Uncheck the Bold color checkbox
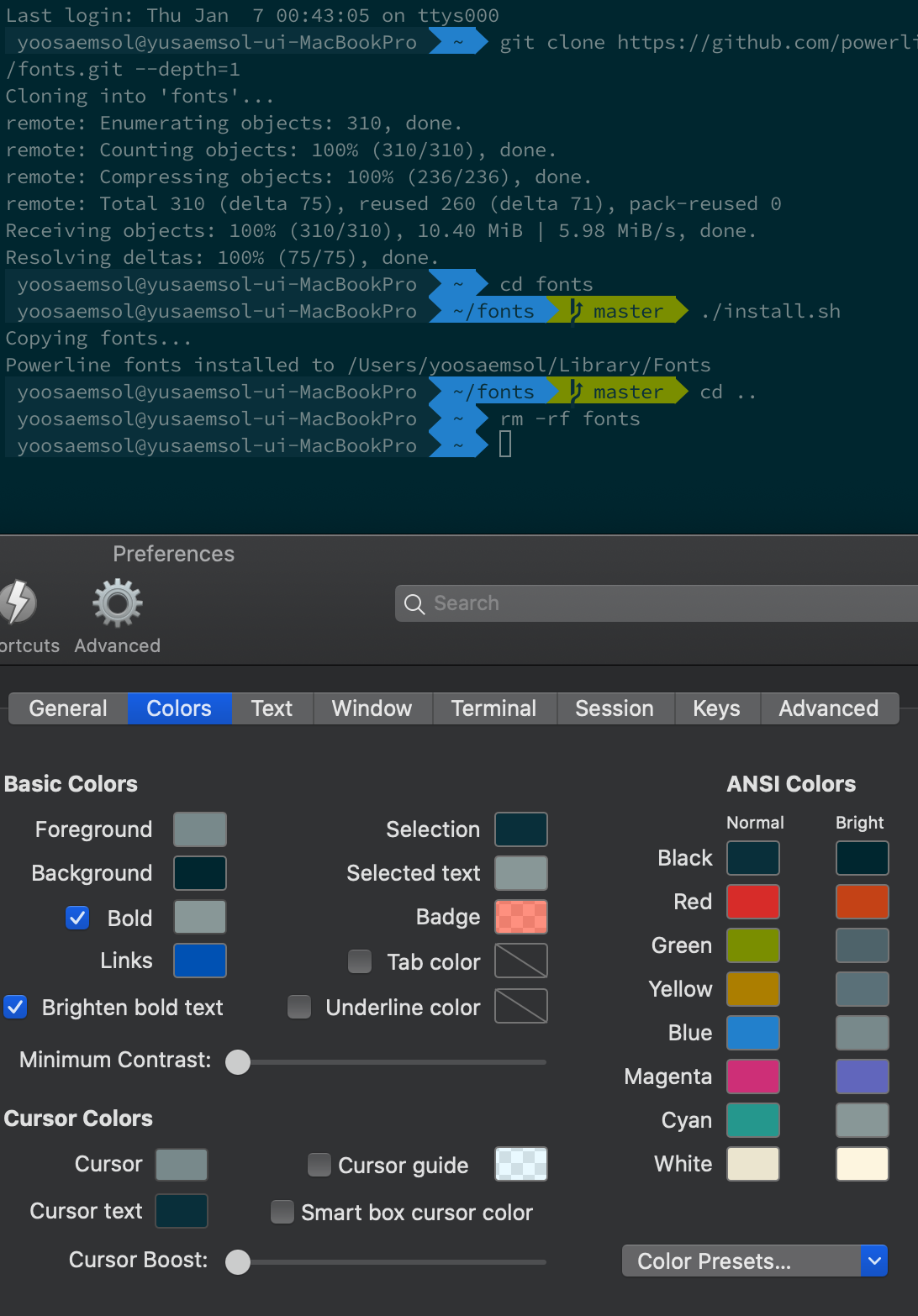918x1316 pixels. point(77,917)
